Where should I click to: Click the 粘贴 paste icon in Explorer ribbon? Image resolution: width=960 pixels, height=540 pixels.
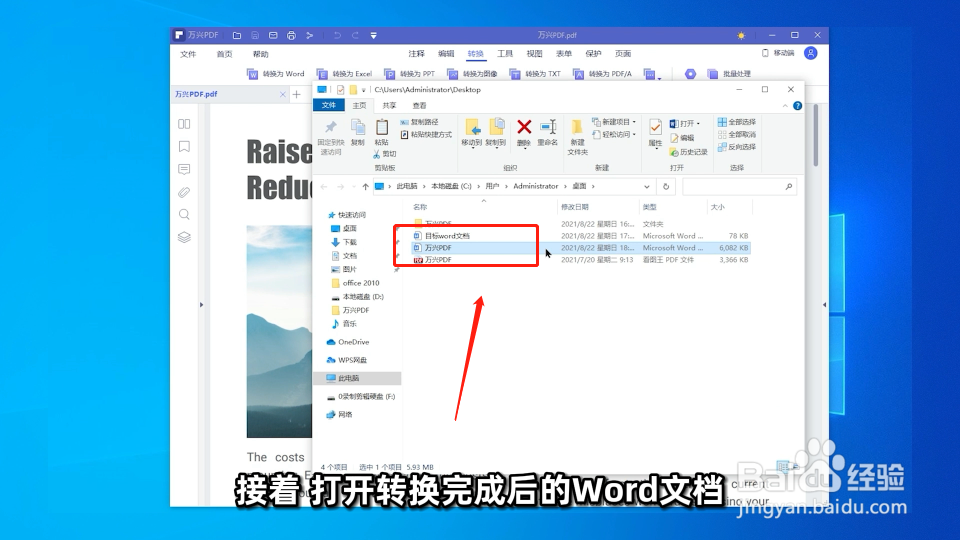click(x=381, y=133)
